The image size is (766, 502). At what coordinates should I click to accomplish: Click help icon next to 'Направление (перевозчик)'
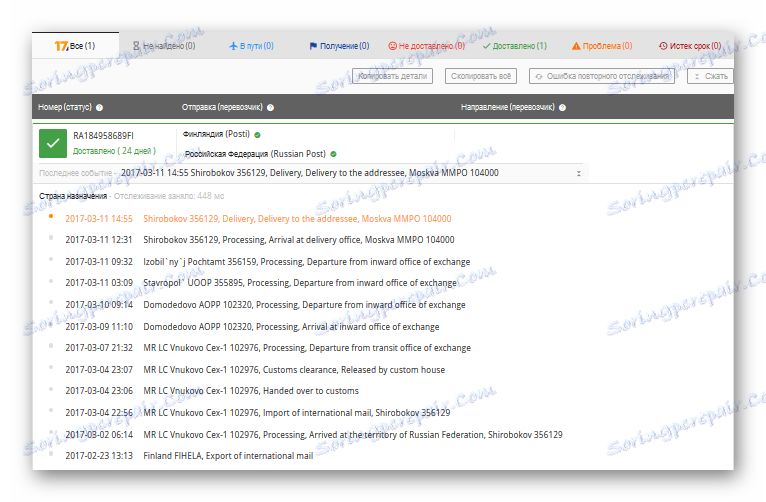click(562, 107)
